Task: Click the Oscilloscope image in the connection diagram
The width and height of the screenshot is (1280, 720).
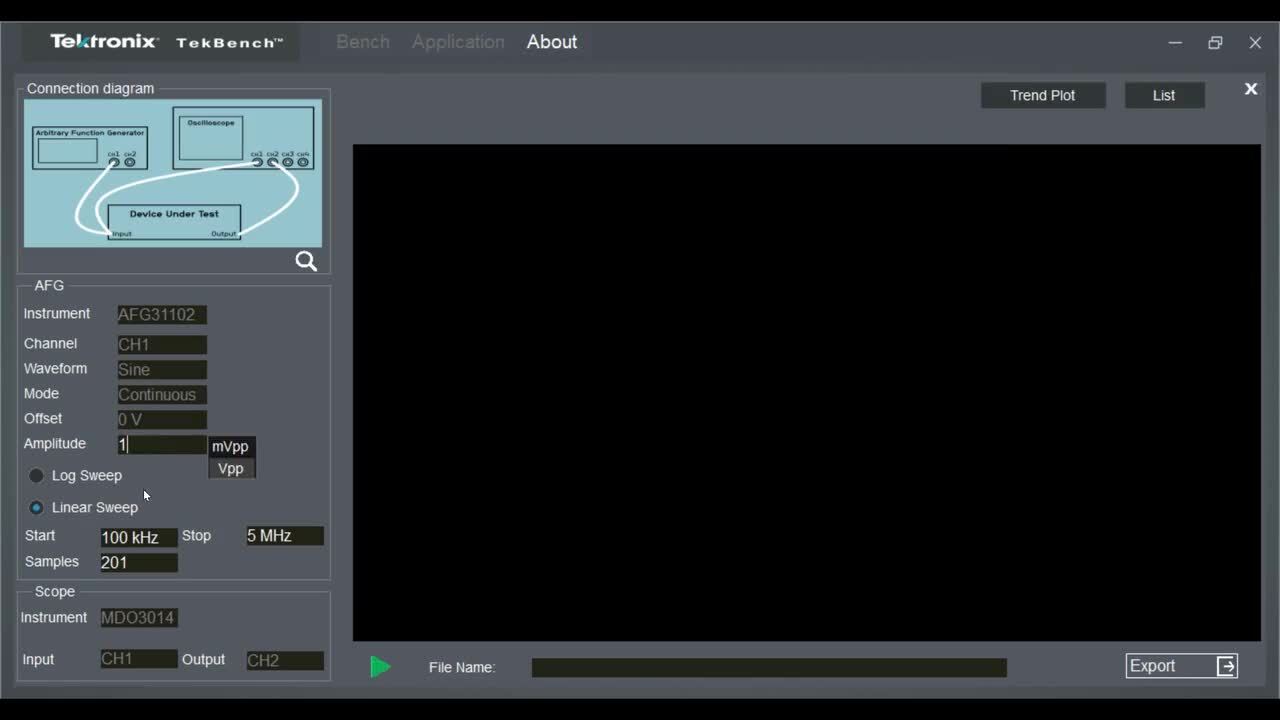Action: pos(243,135)
